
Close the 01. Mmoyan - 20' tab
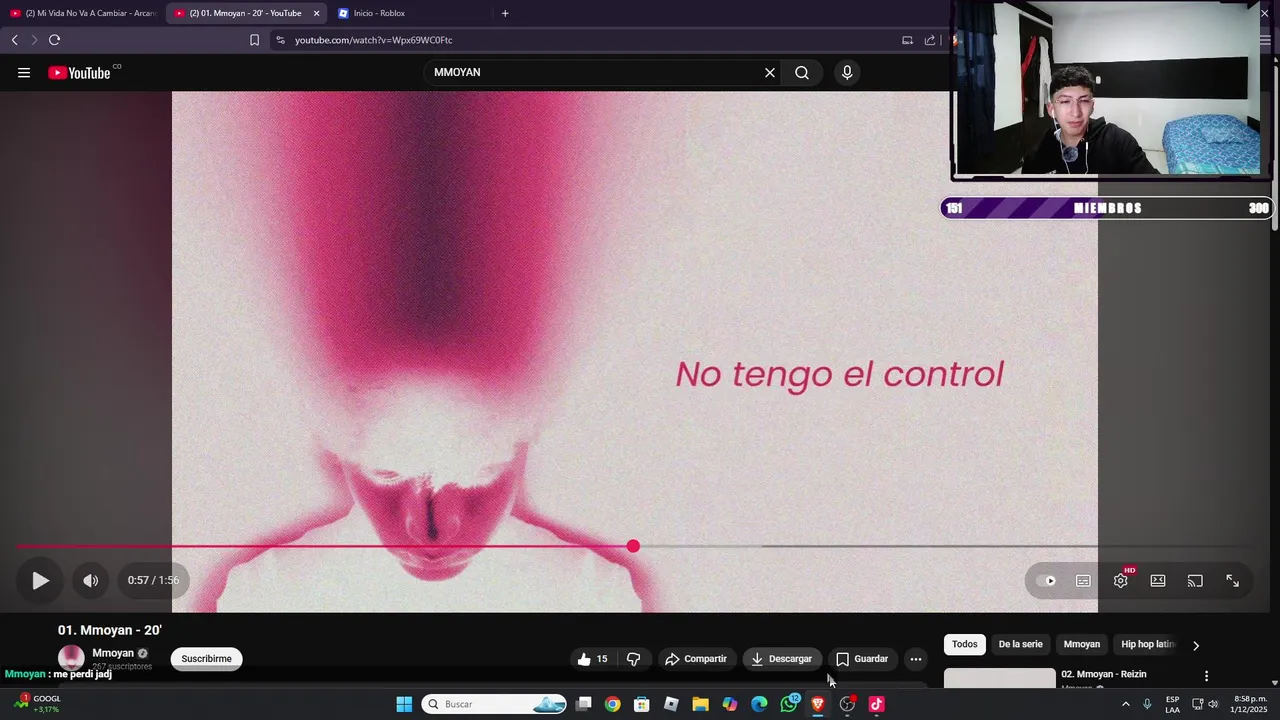316,13
